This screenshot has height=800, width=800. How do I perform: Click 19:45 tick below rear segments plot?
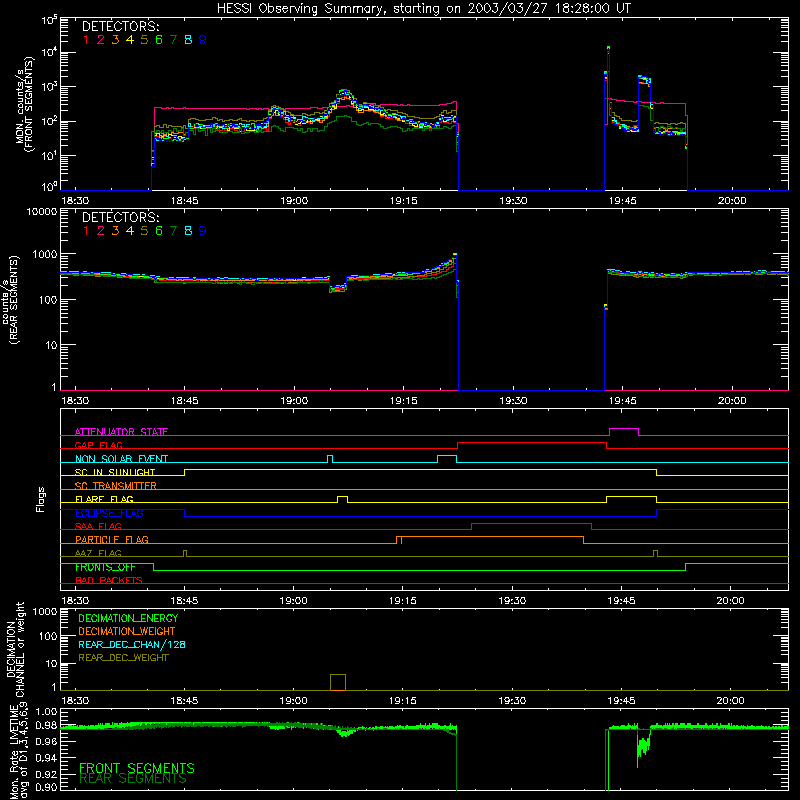click(x=623, y=401)
